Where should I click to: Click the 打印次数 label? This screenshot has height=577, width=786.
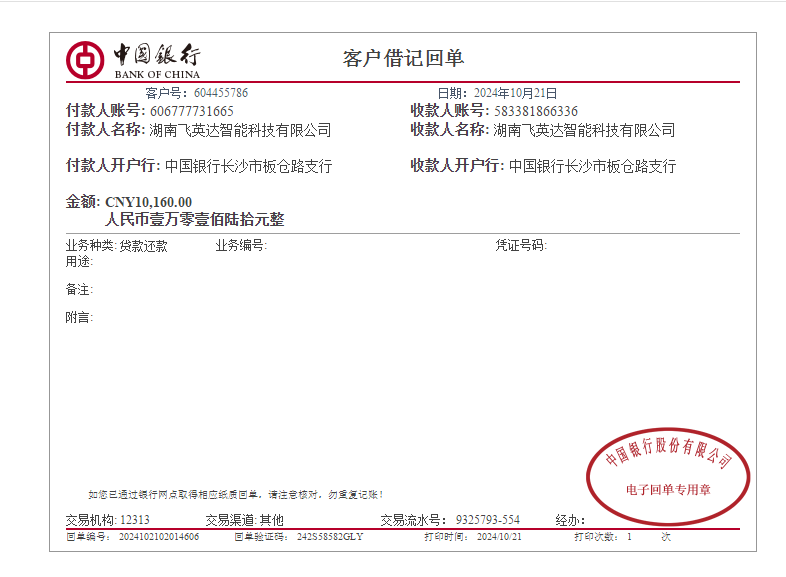(x=596, y=537)
